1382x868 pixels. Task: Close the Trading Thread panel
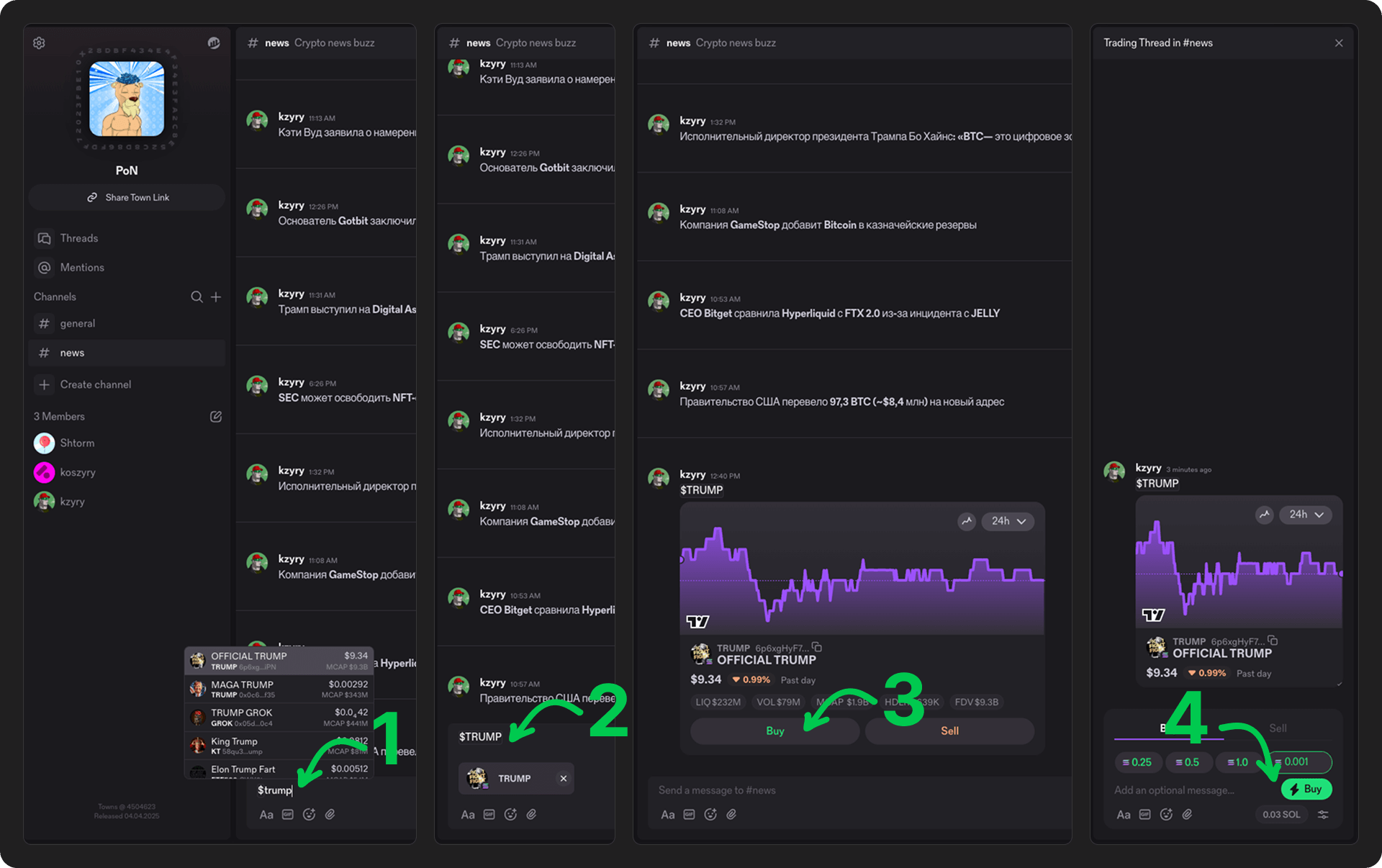click(1339, 43)
